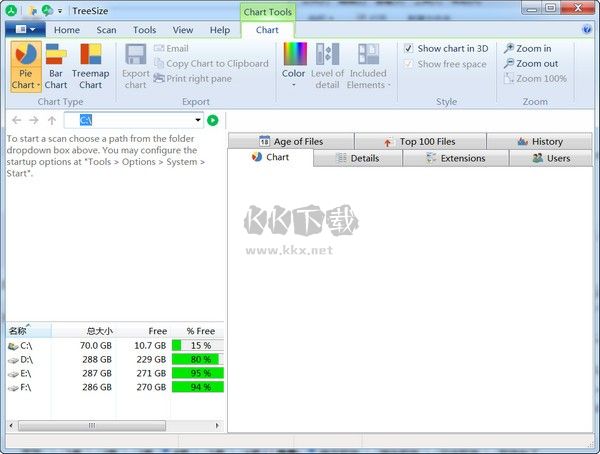Switch to Extensions tab
The height and width of the screenshot is (454, 600).
[456, 158]
